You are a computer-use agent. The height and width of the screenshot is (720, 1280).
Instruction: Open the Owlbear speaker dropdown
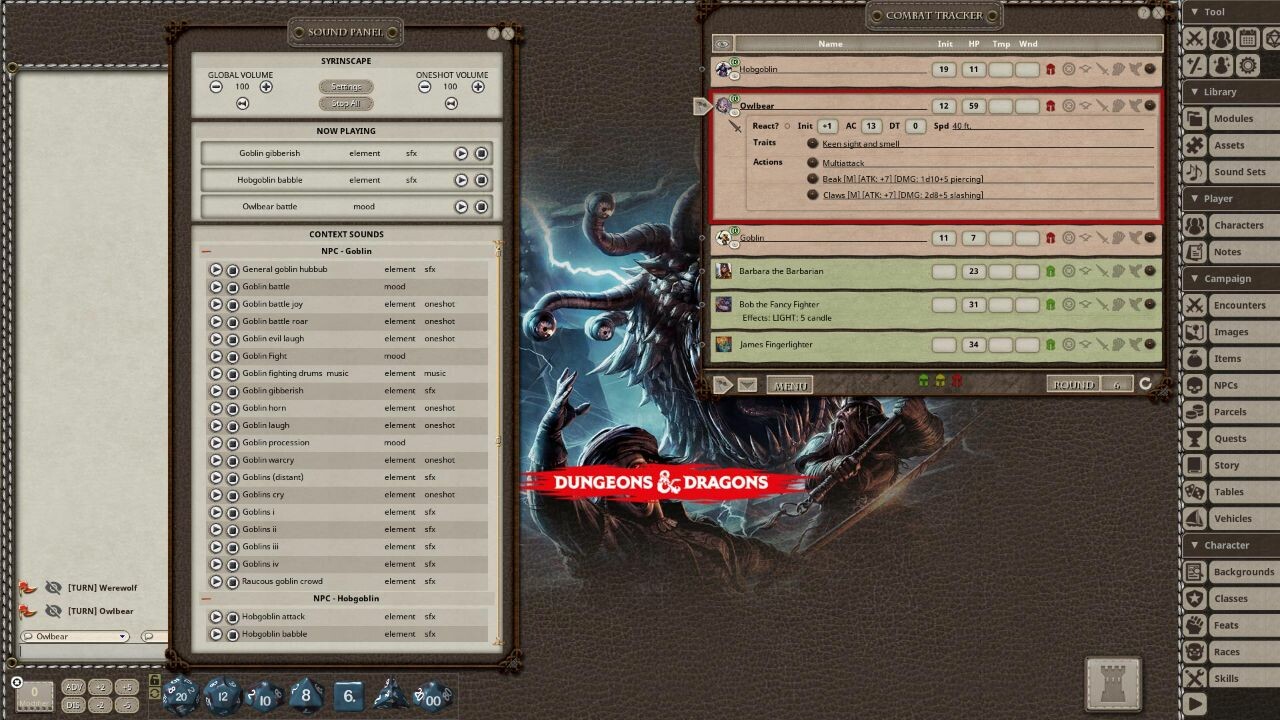(123, 636)
